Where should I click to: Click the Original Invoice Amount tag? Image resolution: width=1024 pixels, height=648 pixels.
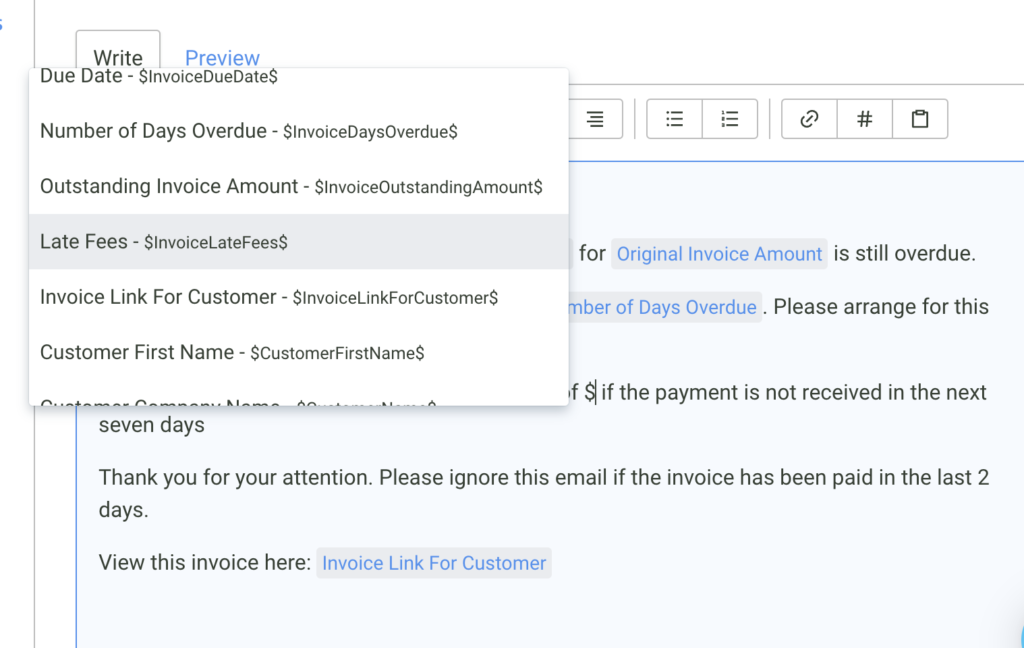[x=719, y=254]
